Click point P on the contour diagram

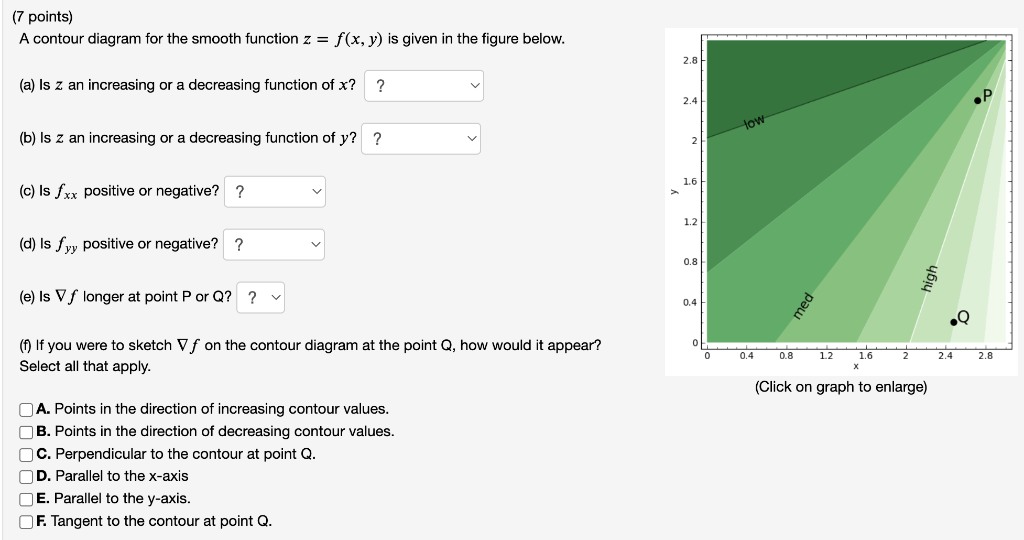[x=978, y=100]
